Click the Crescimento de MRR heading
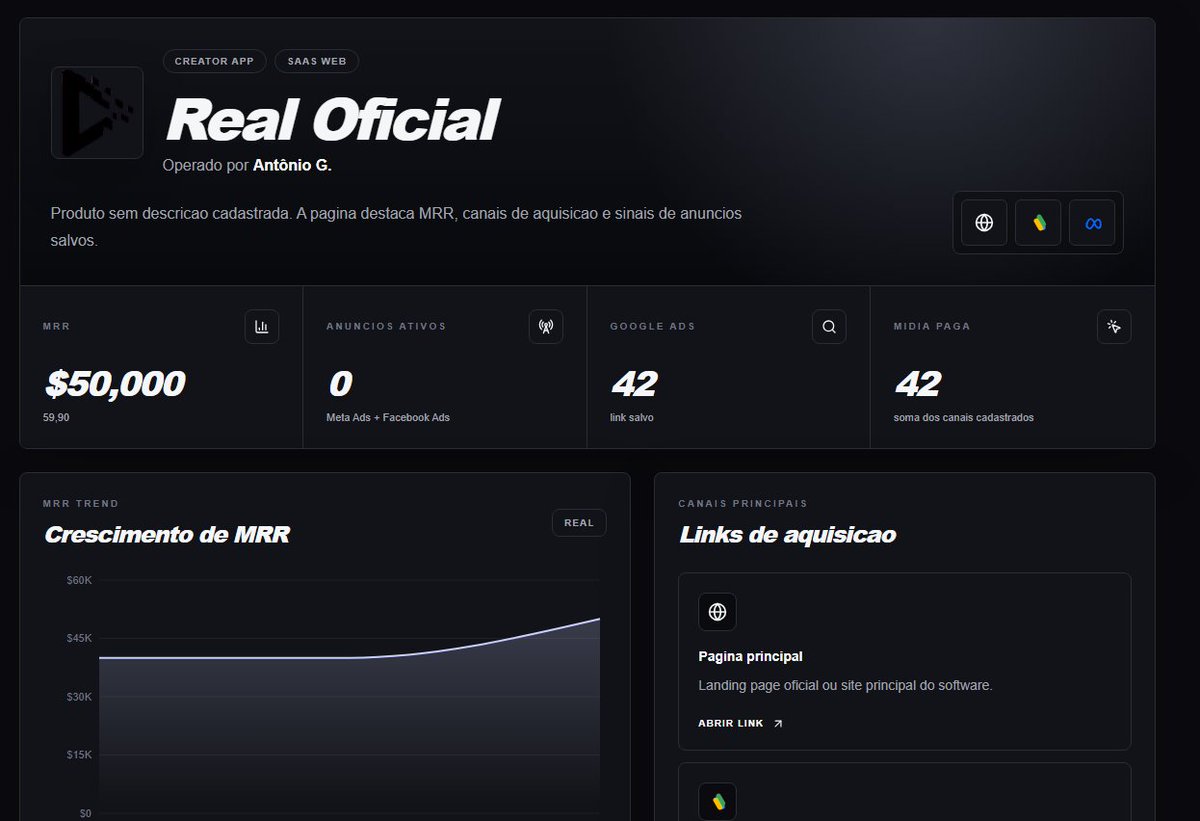Image resolution: width=1200 pixels, height=821 pixels. 167,535
